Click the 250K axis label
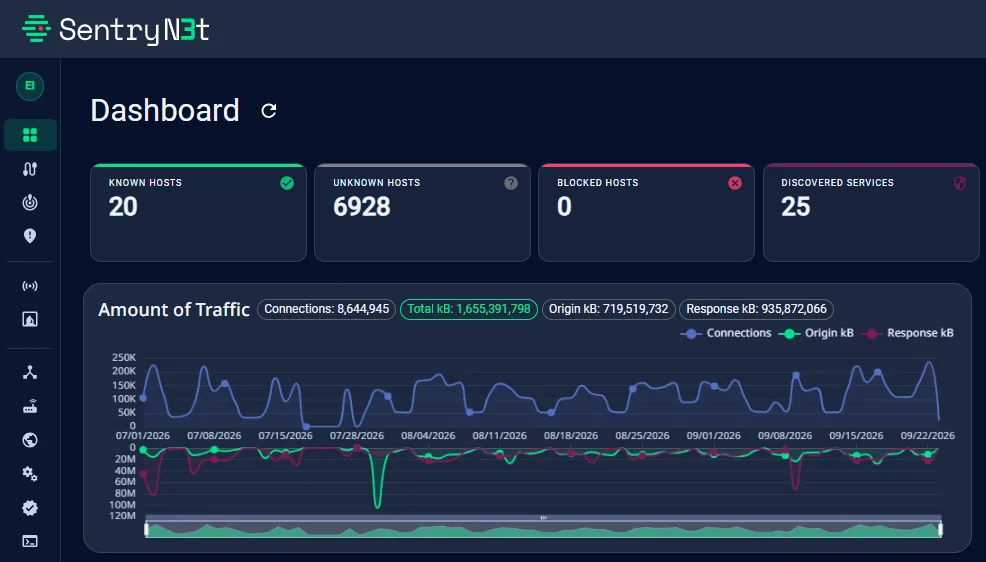Image resolution: width=986 pixels, height=562 pixels. point(124,357)
